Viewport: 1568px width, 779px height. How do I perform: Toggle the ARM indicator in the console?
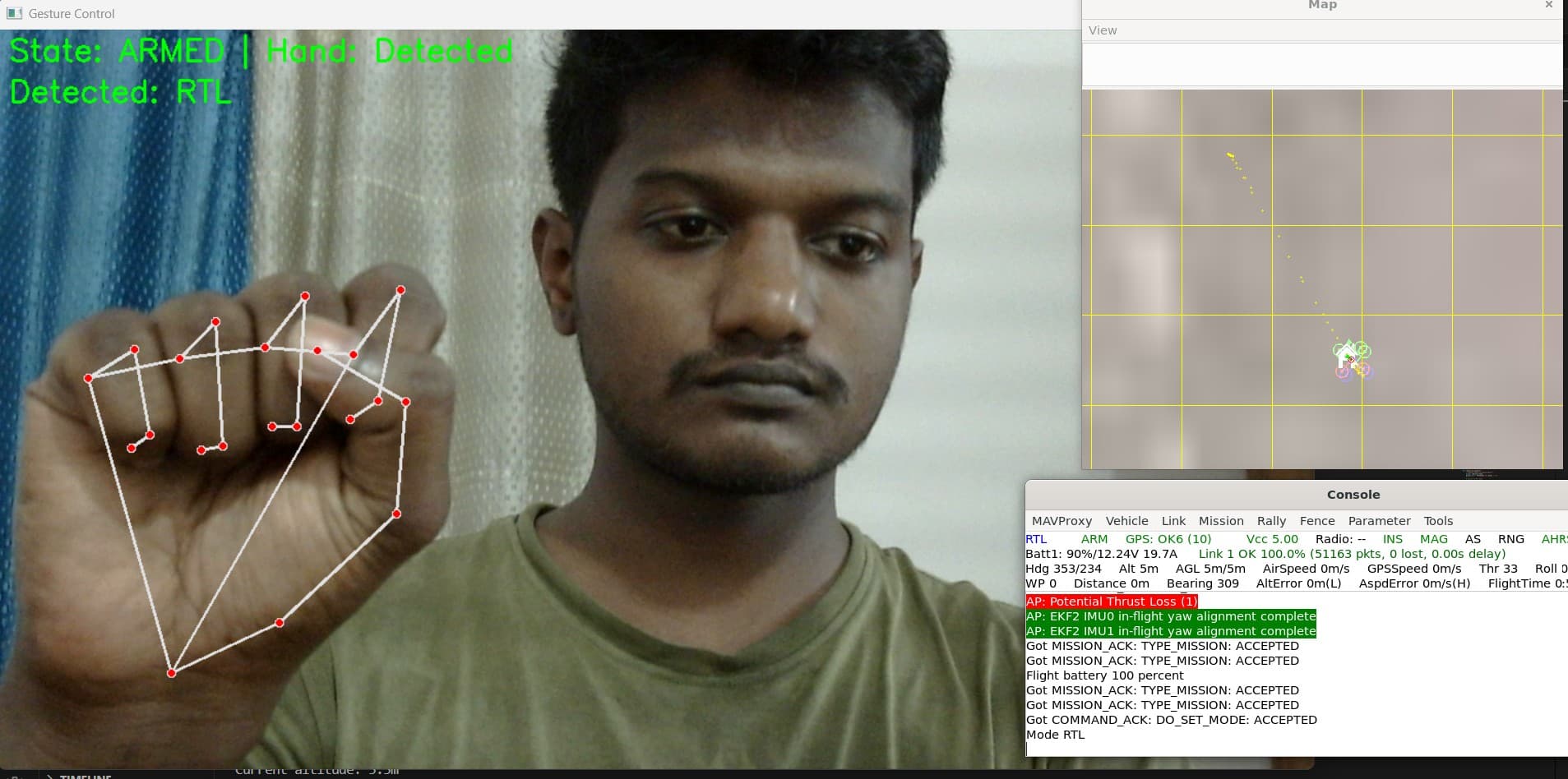1094,539
